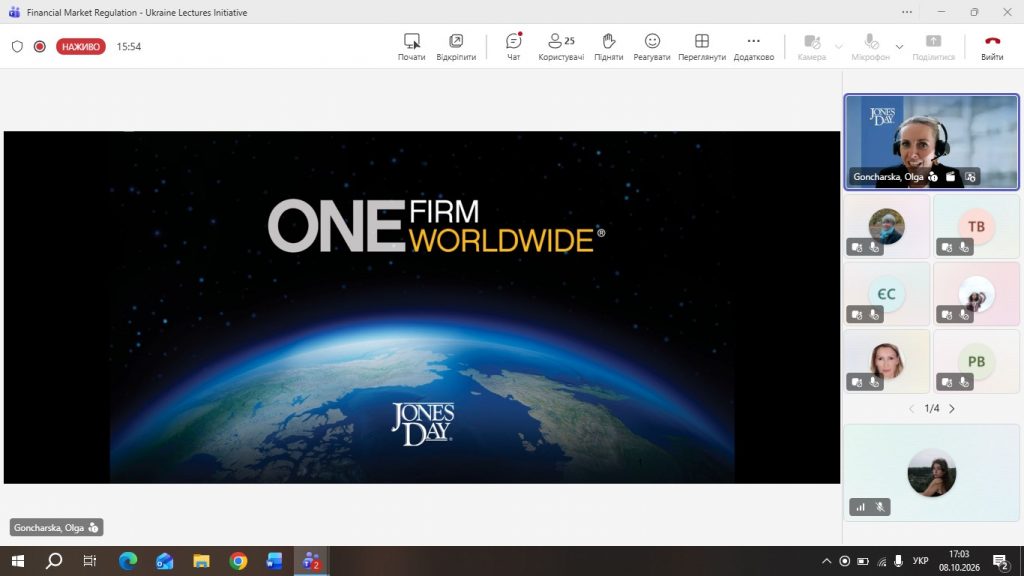The height and width of the screenshot is (576, 1024).
Task: Open Task View on the taskbar
Action: [x=90, y=561]
